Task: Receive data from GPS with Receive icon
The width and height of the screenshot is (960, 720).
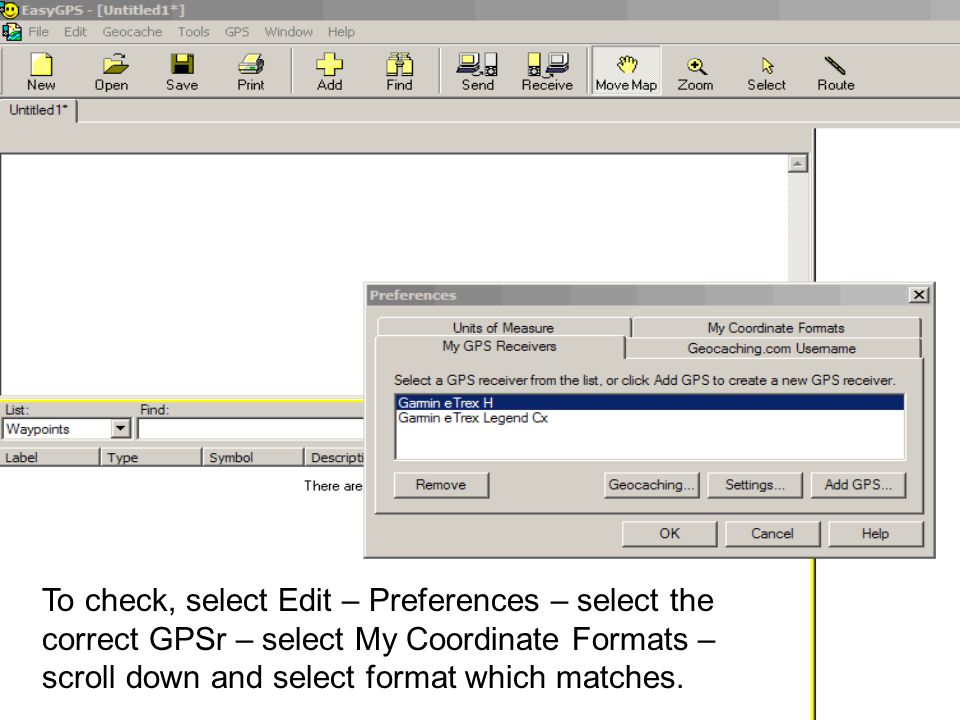Action: point(547,72)
